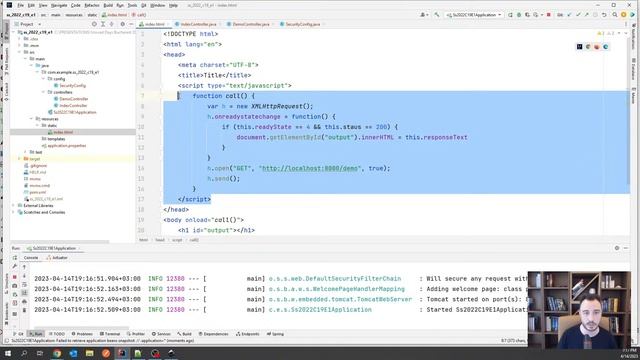Image resolution: width=640 pixels, height=360 pixels.
Task: Open Endpoints tool window button
Action: [248, 334]
